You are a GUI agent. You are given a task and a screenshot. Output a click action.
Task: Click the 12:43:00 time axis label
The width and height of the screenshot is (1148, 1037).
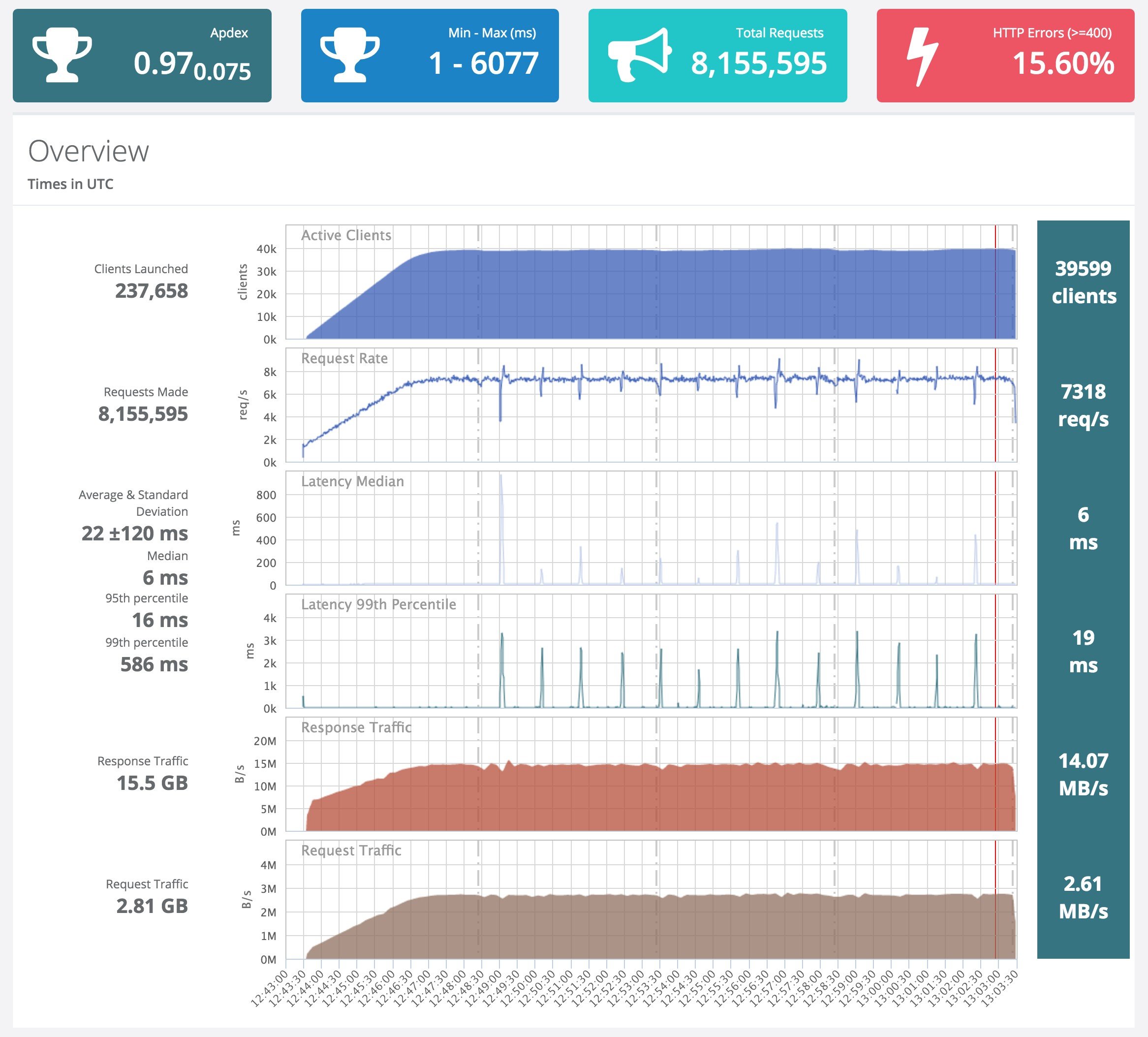click(x=269, y=989)
